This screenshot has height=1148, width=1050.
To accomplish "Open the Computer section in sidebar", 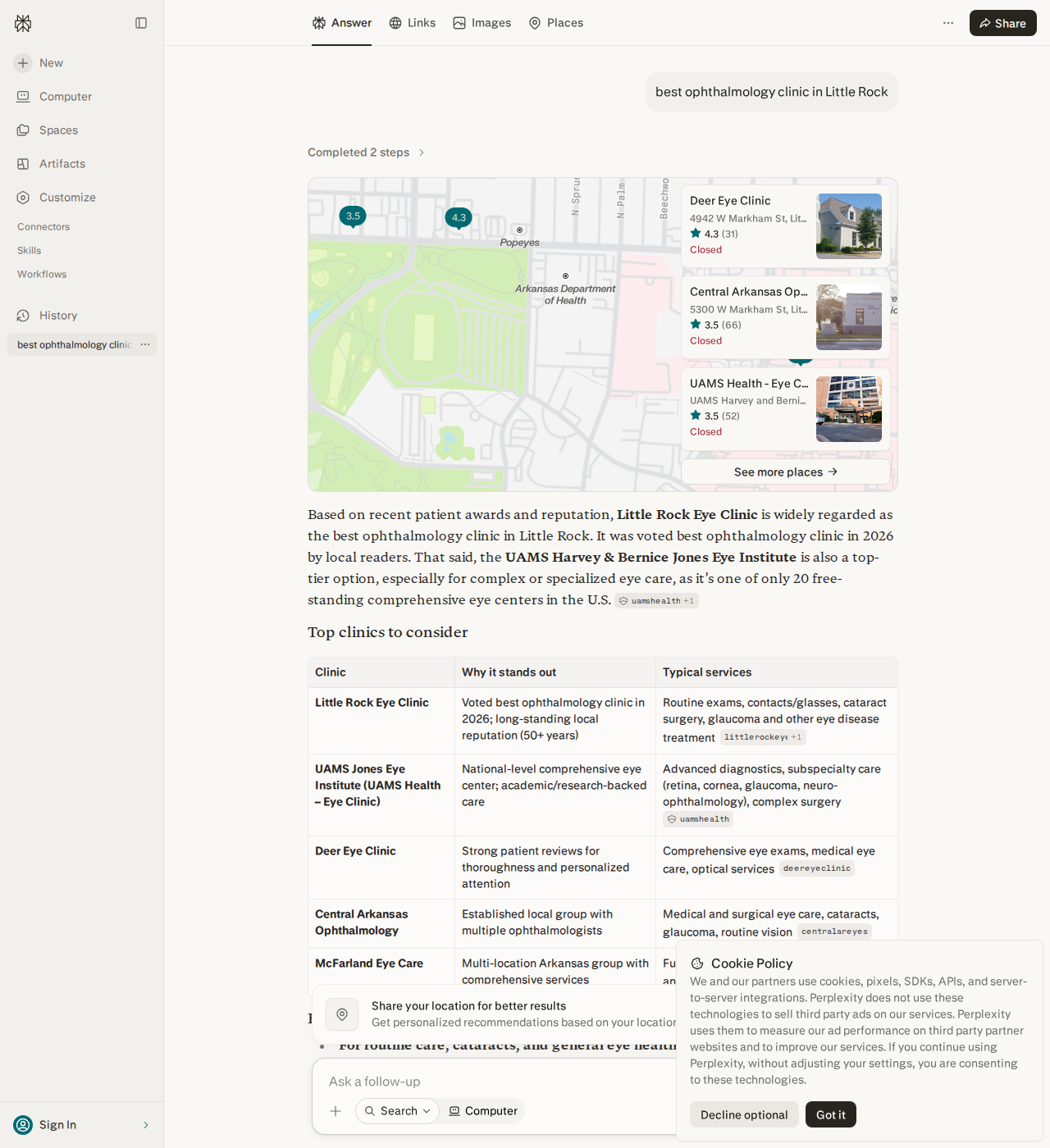I will coord(54,97).
